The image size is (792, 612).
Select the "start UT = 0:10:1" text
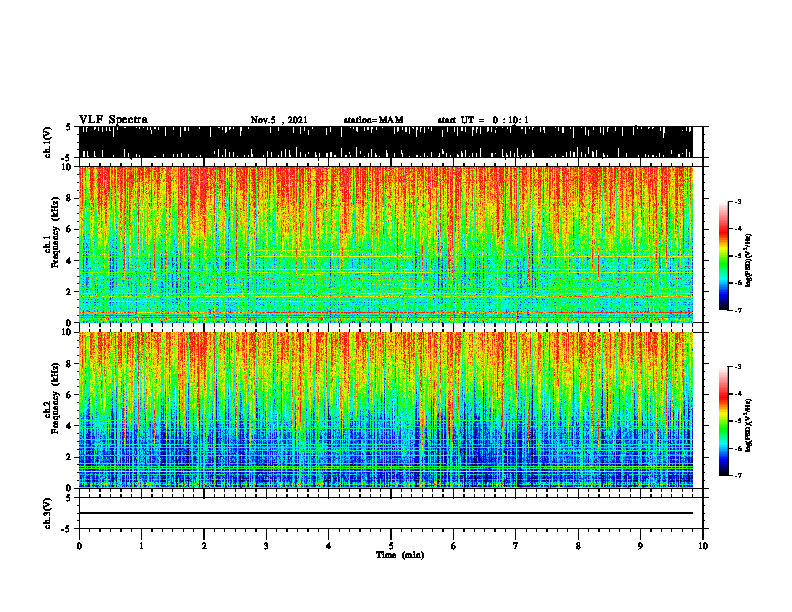pos(483,120)
